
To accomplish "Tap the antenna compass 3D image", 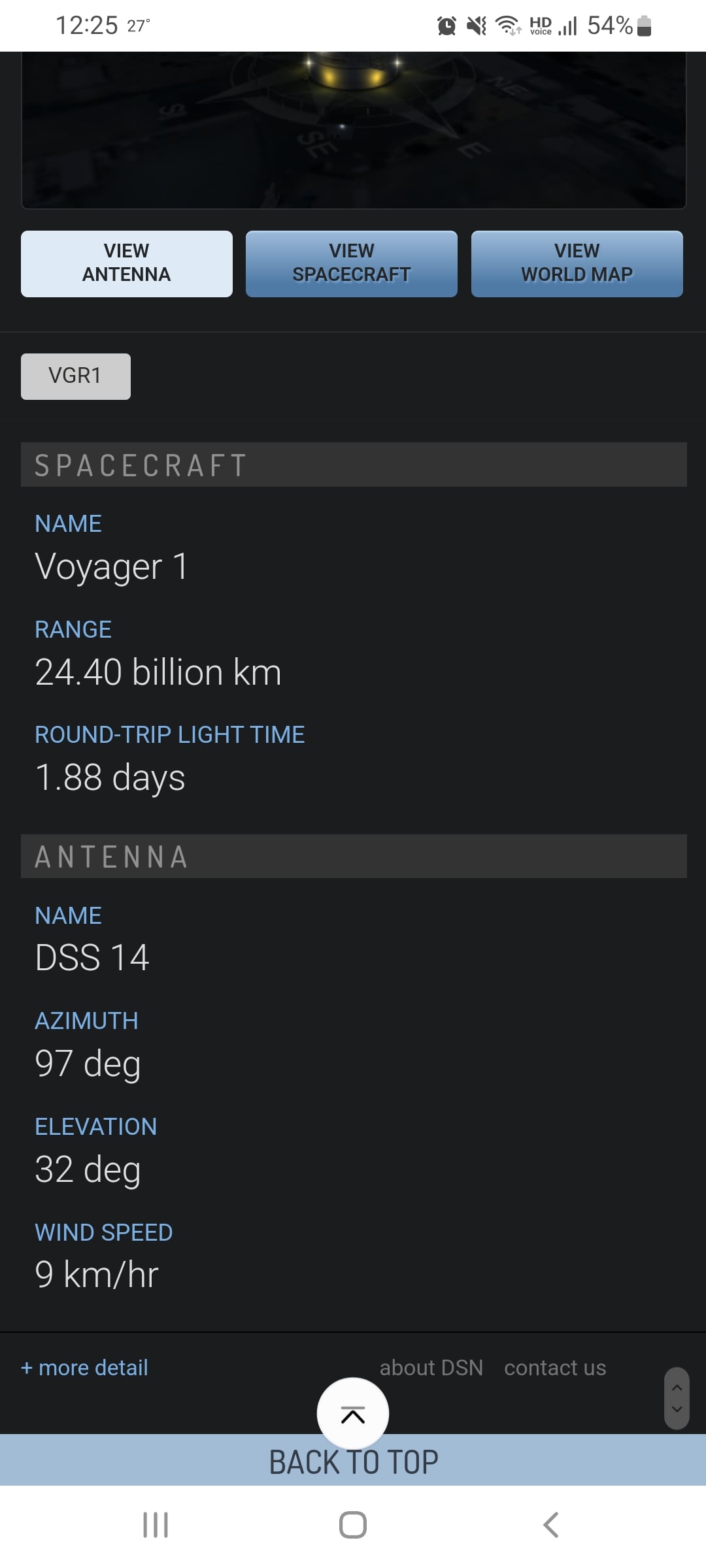I will tap(354, 130).
